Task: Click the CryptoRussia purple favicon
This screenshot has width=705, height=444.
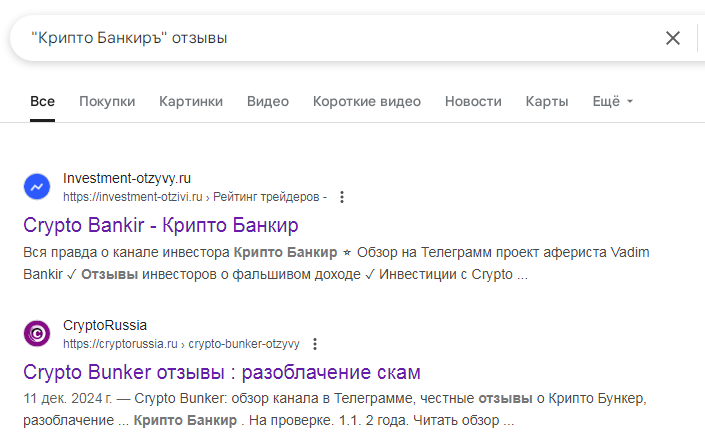Action: point(37,333)
